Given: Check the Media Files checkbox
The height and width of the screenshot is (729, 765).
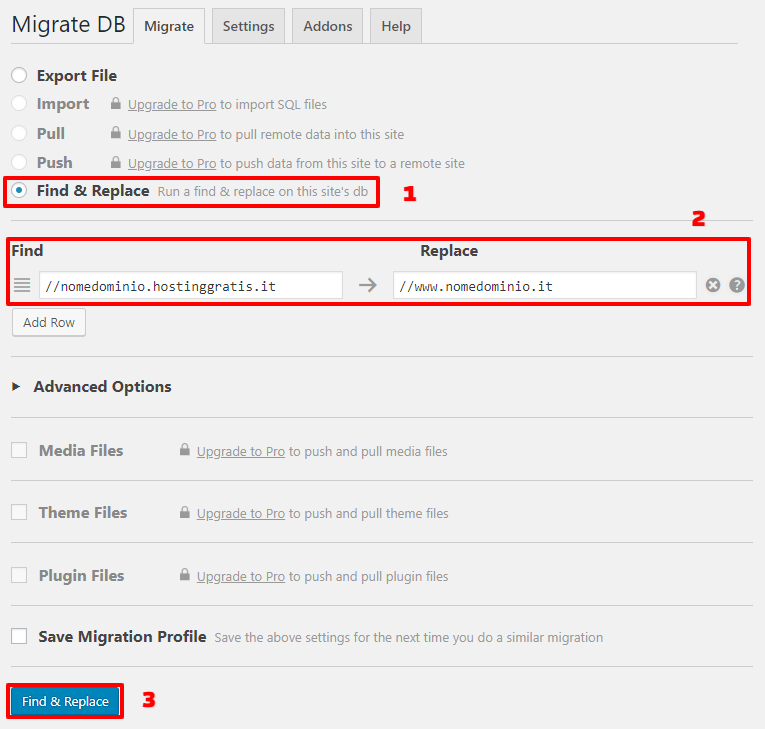Looking at the screenshot, I should tap(19, 450).
